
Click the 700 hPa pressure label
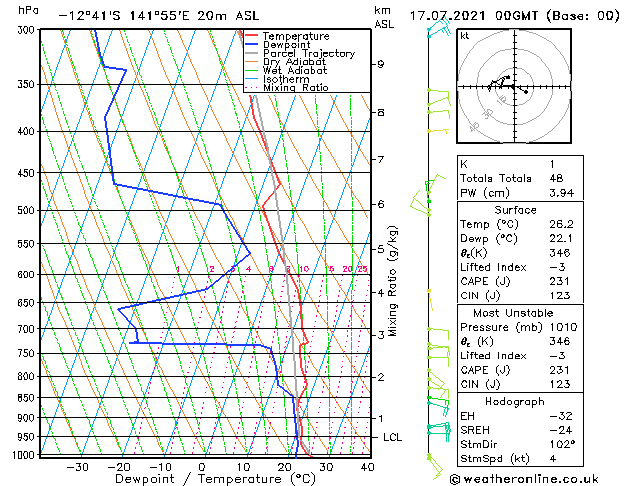pos(26,329)
